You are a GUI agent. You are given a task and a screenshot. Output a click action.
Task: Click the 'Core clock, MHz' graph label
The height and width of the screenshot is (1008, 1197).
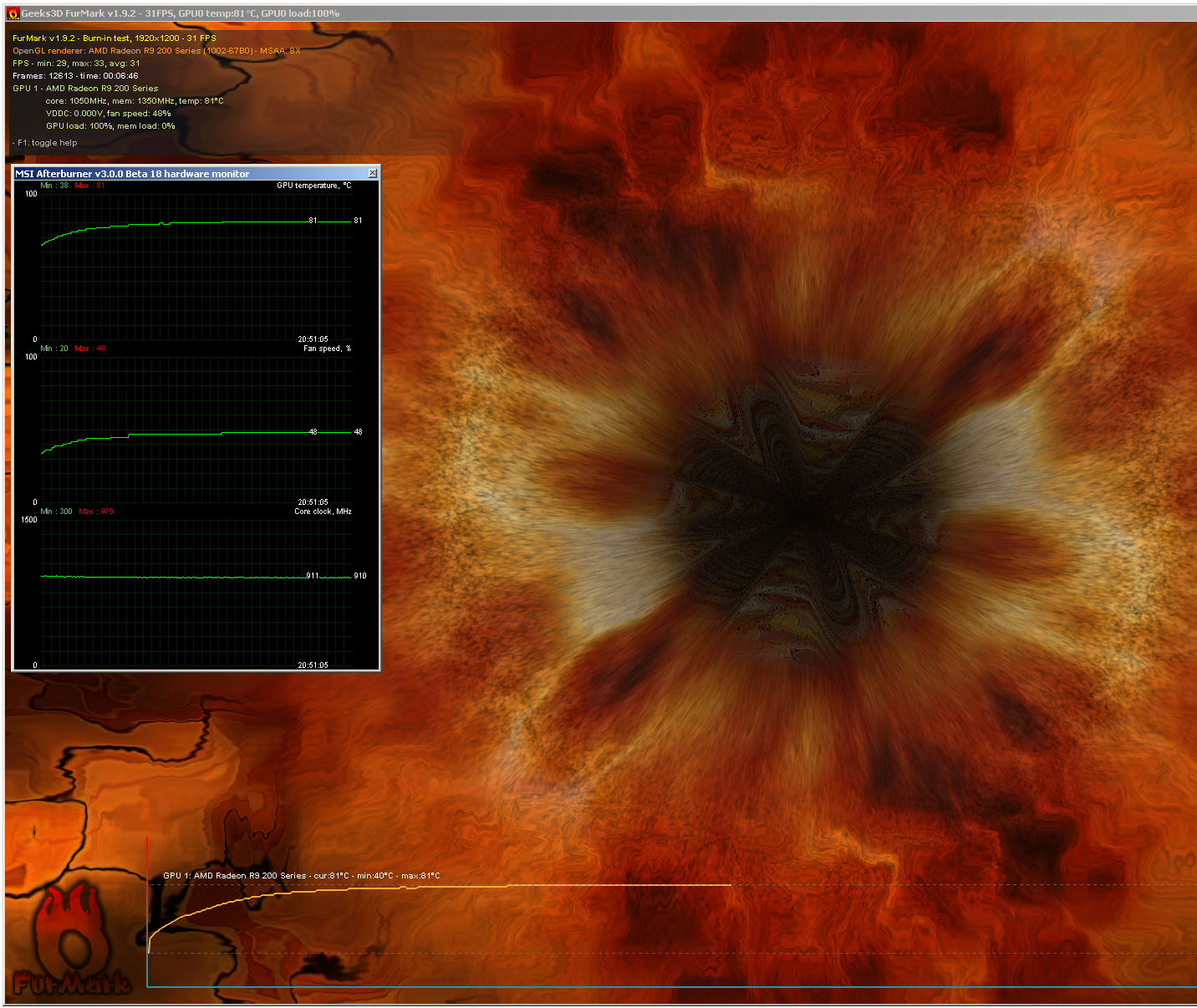click(x=323, y=512)
